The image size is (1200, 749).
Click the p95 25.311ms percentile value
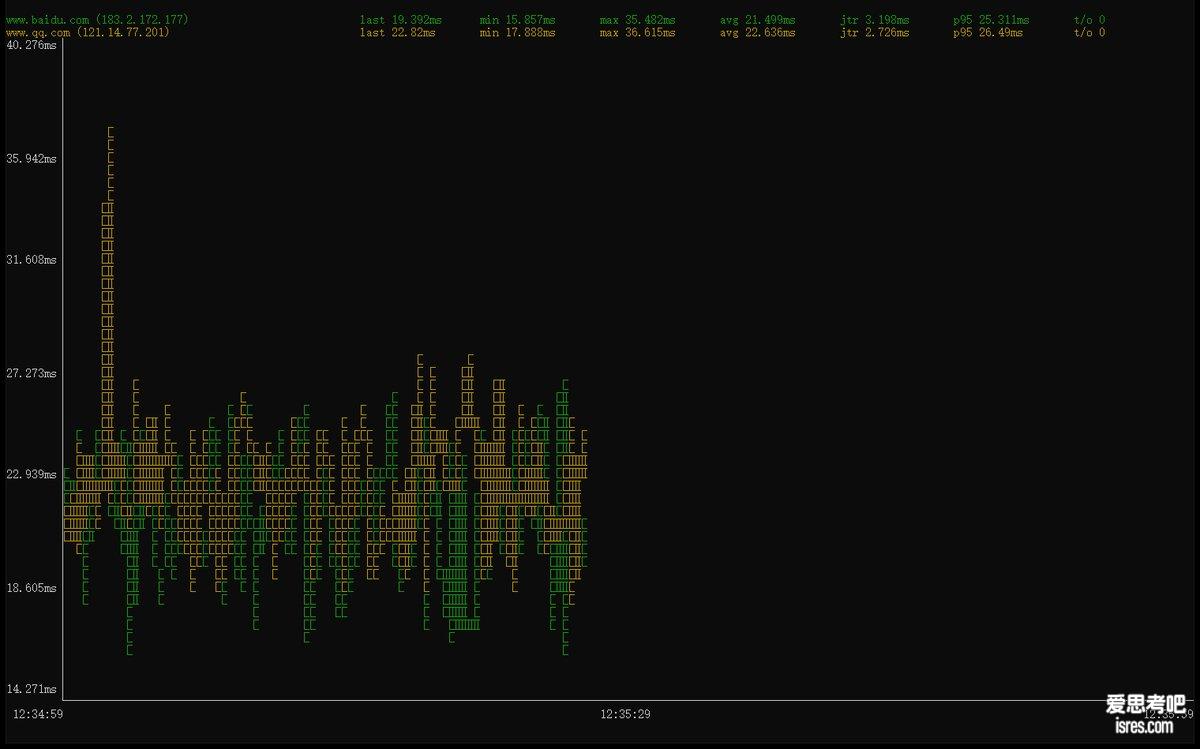991,20
